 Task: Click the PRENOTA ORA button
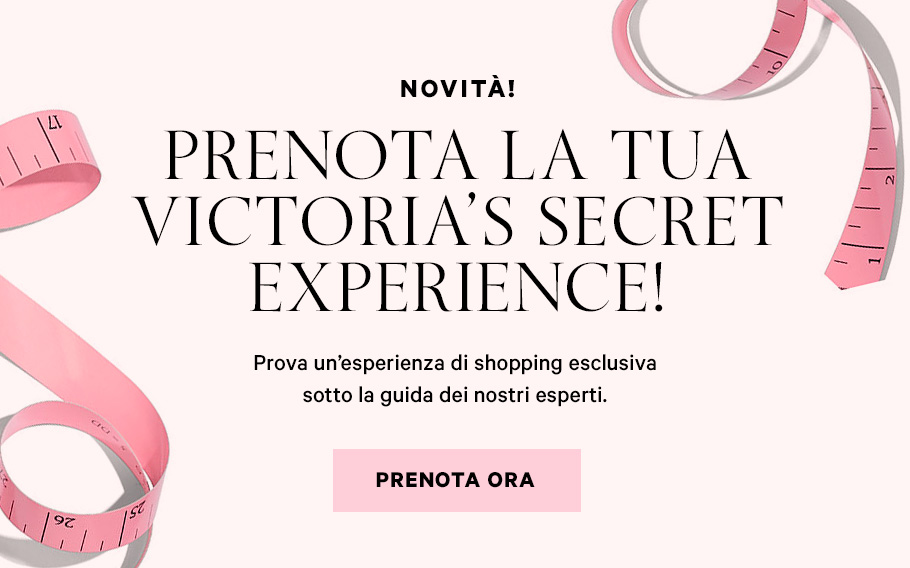[456, 480]
